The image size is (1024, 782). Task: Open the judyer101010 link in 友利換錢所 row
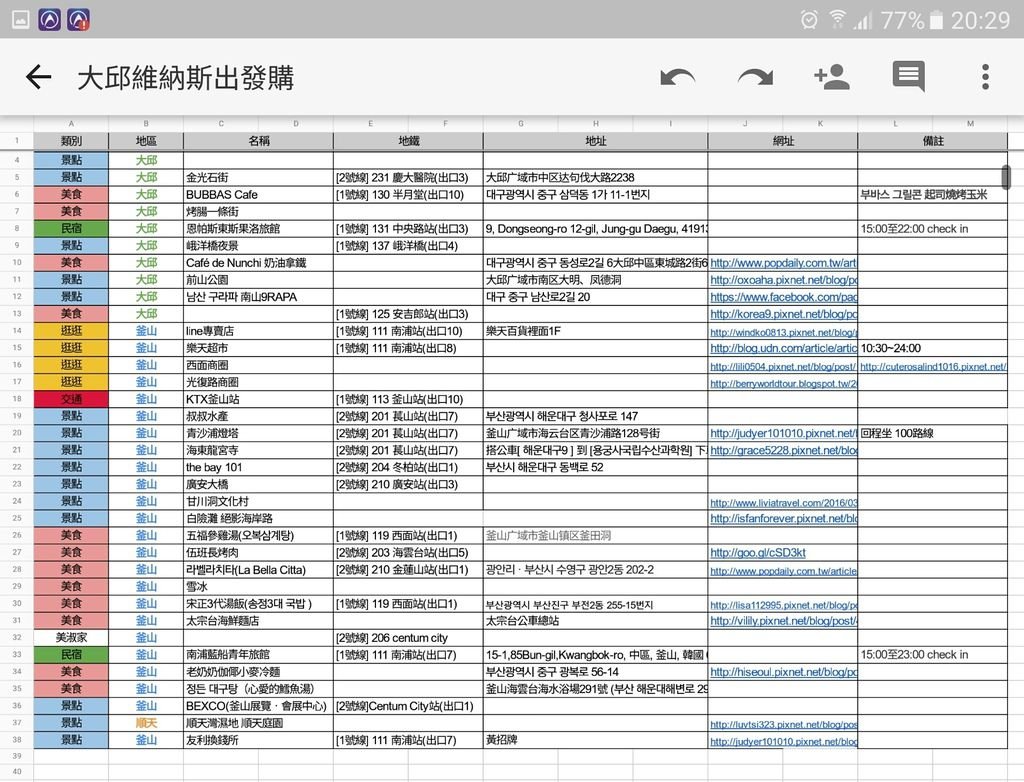[784, 741]
